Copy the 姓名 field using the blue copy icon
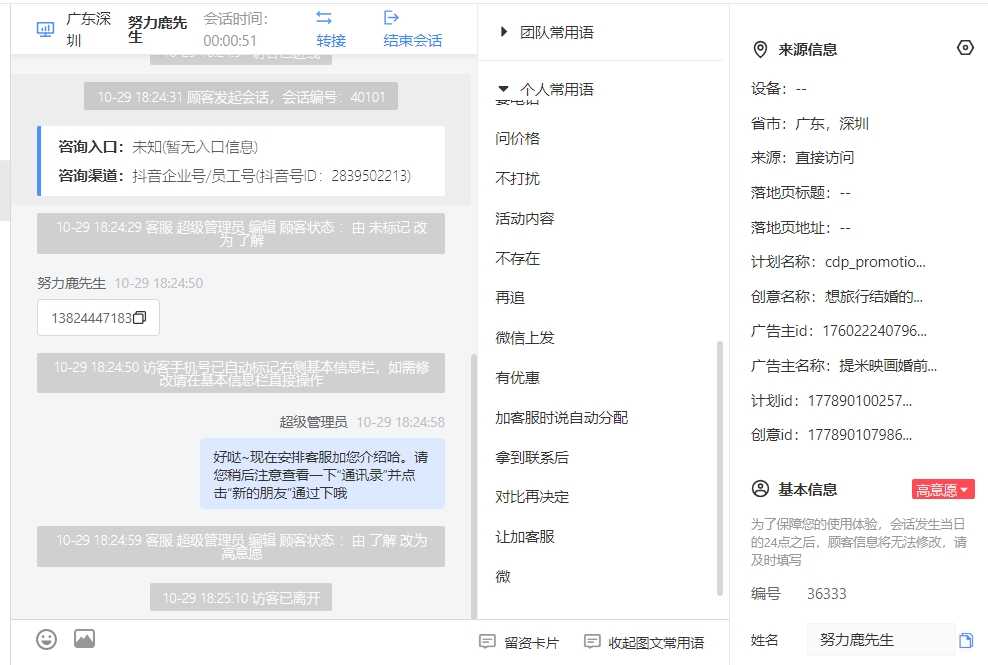This screenshot has height=665, width=988. coord(965,640)
